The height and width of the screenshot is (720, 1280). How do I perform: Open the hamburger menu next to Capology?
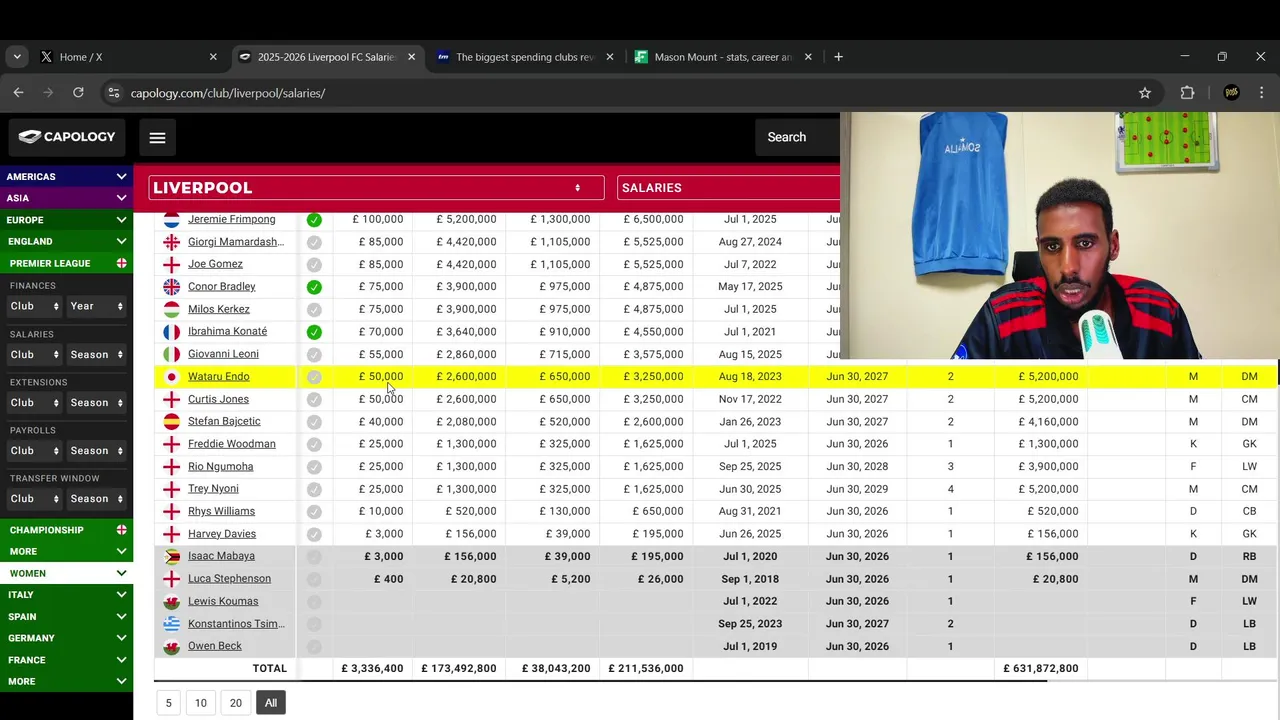(x=157, y=138)
